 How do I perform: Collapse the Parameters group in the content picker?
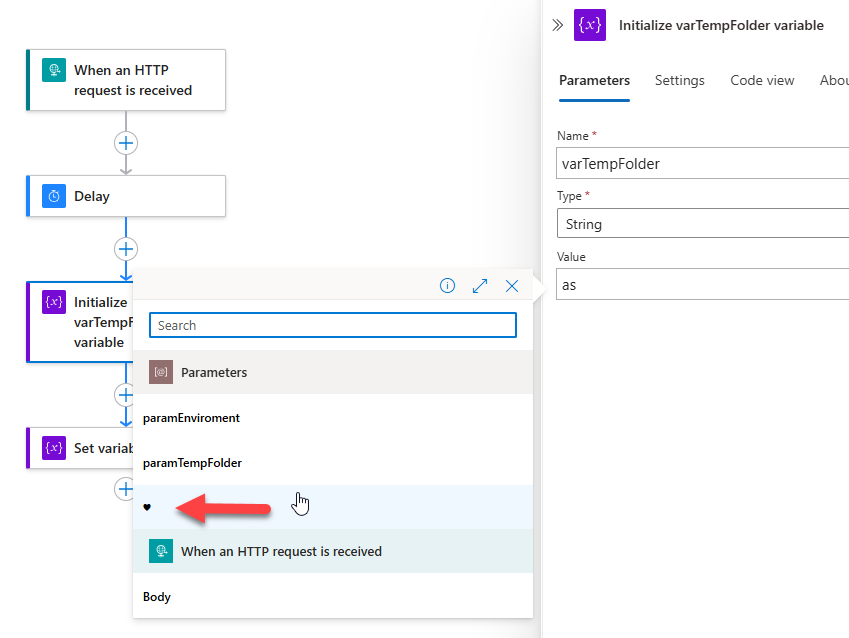point(332,372)
